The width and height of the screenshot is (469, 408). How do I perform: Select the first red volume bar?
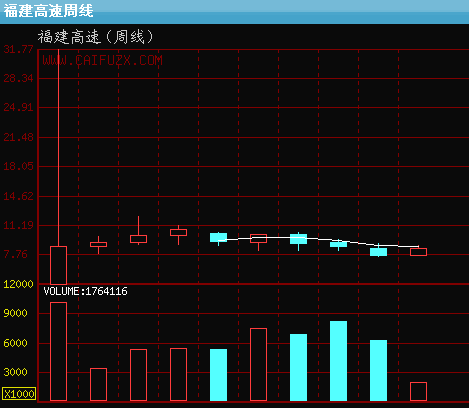click(x=58, y=351)
